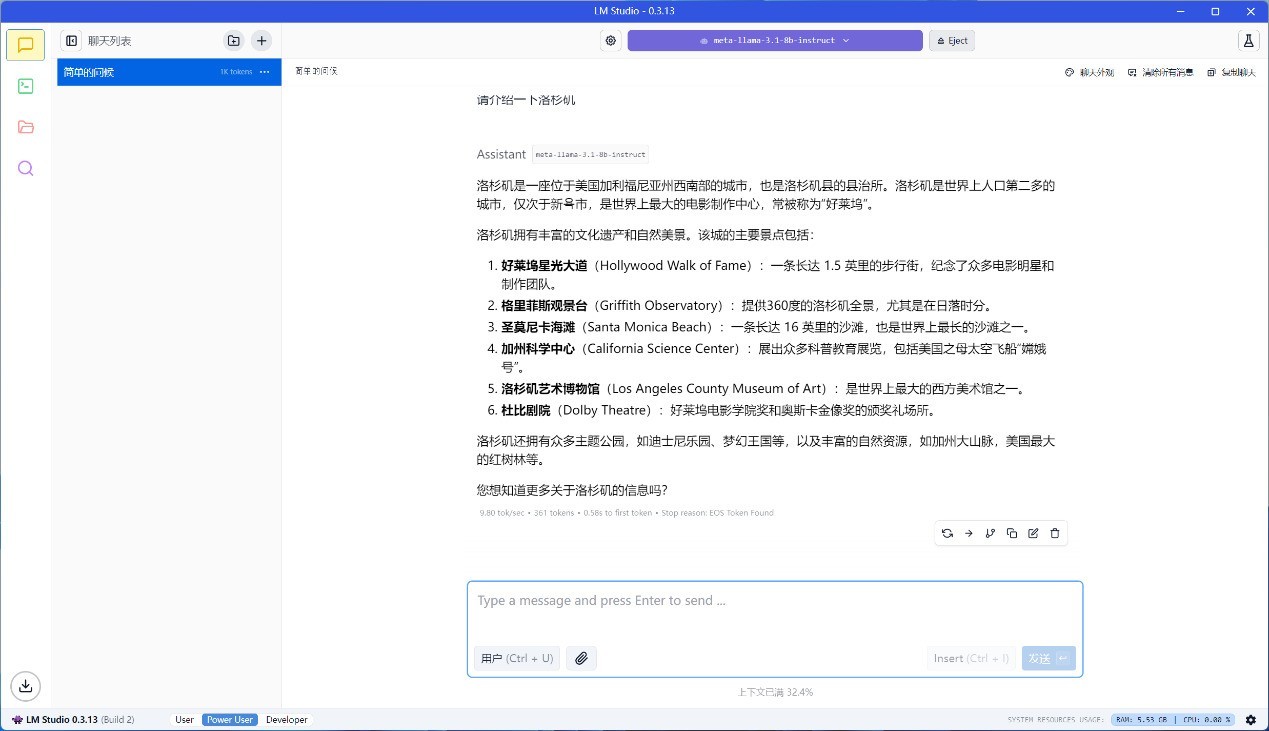
Task: Open the three-dot menu for 简单的问候 chat
Action: (x=265, y=72)
